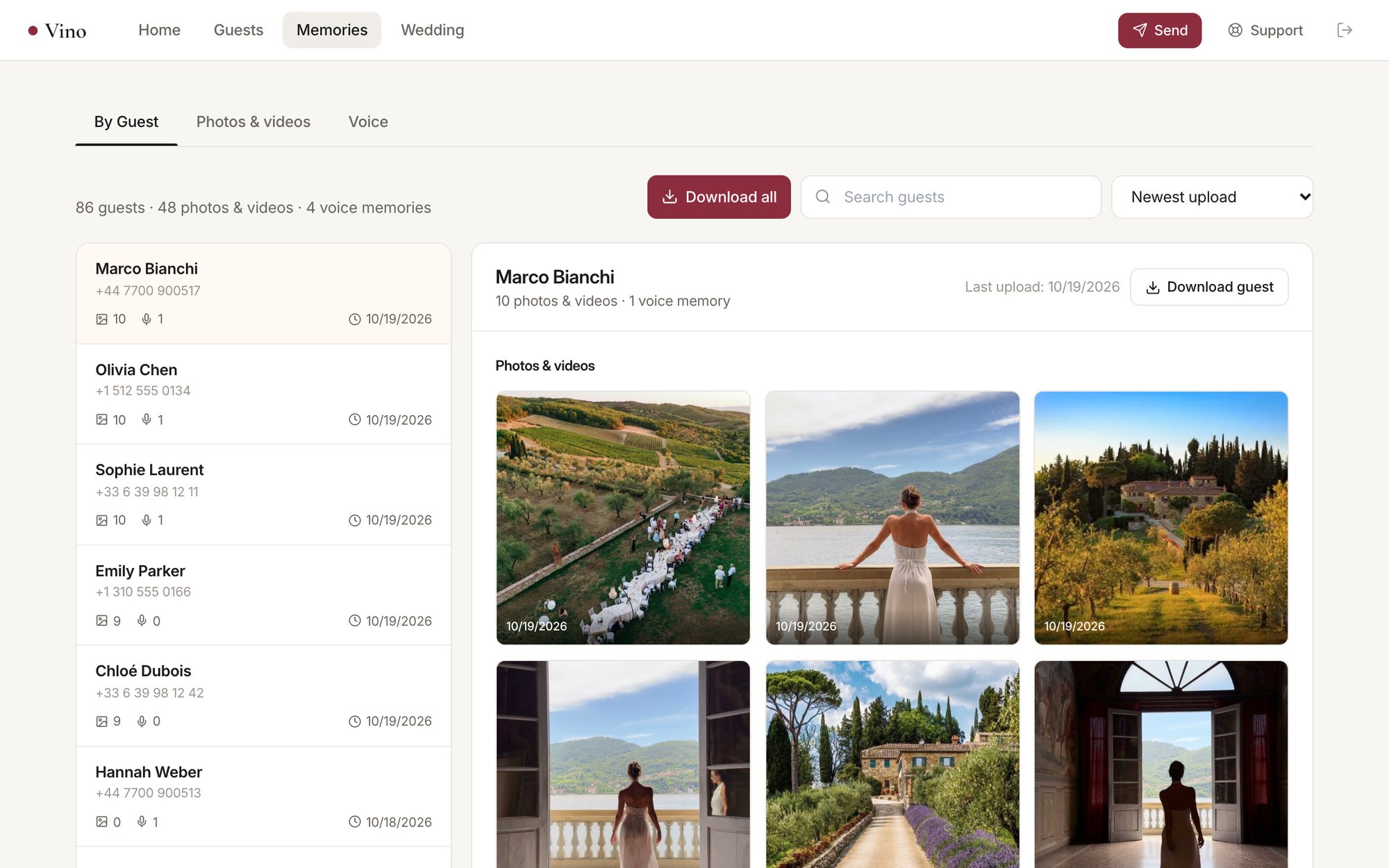1389x868 pixels.
Task: Select guest Chloé Dubois
Action: (x=264, y=696)
